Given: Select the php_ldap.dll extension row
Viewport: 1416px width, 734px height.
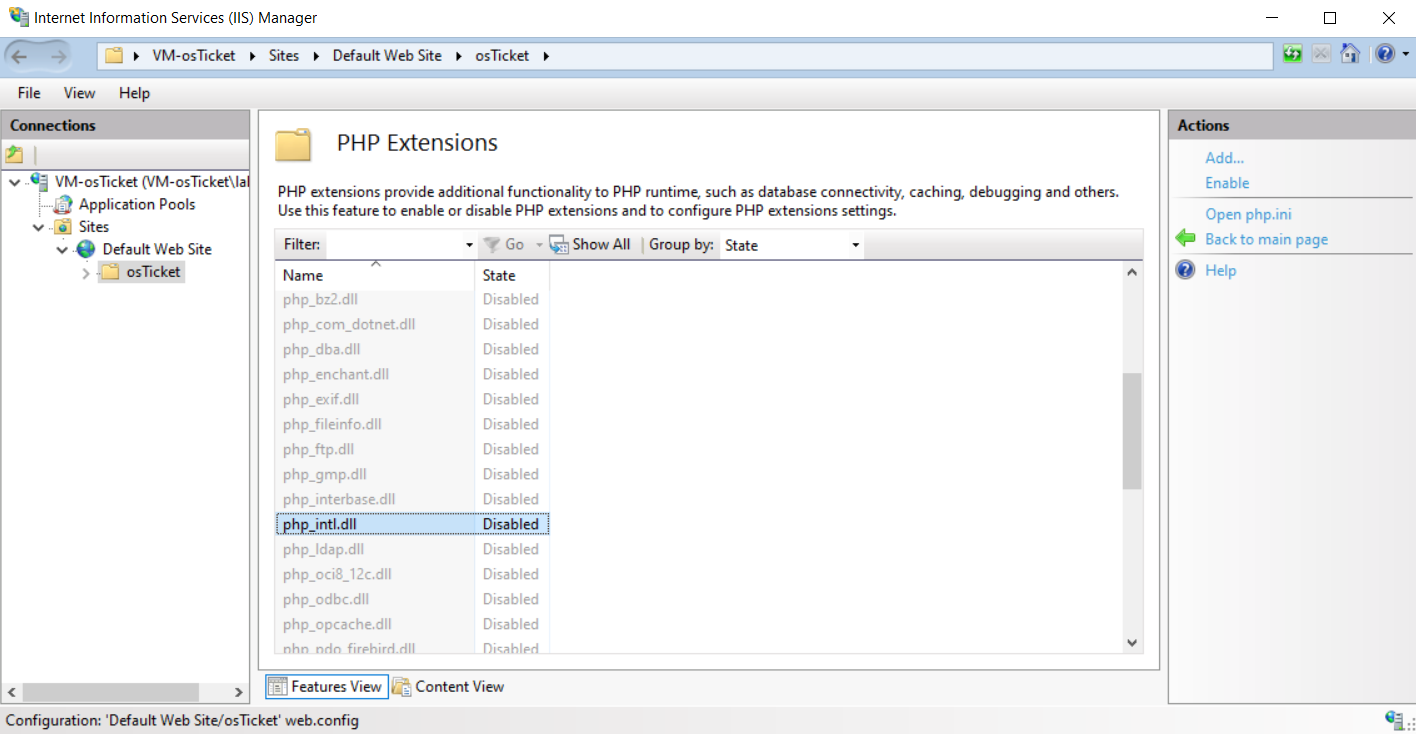Looking at the screenshot, I should (x=412, y=549).
